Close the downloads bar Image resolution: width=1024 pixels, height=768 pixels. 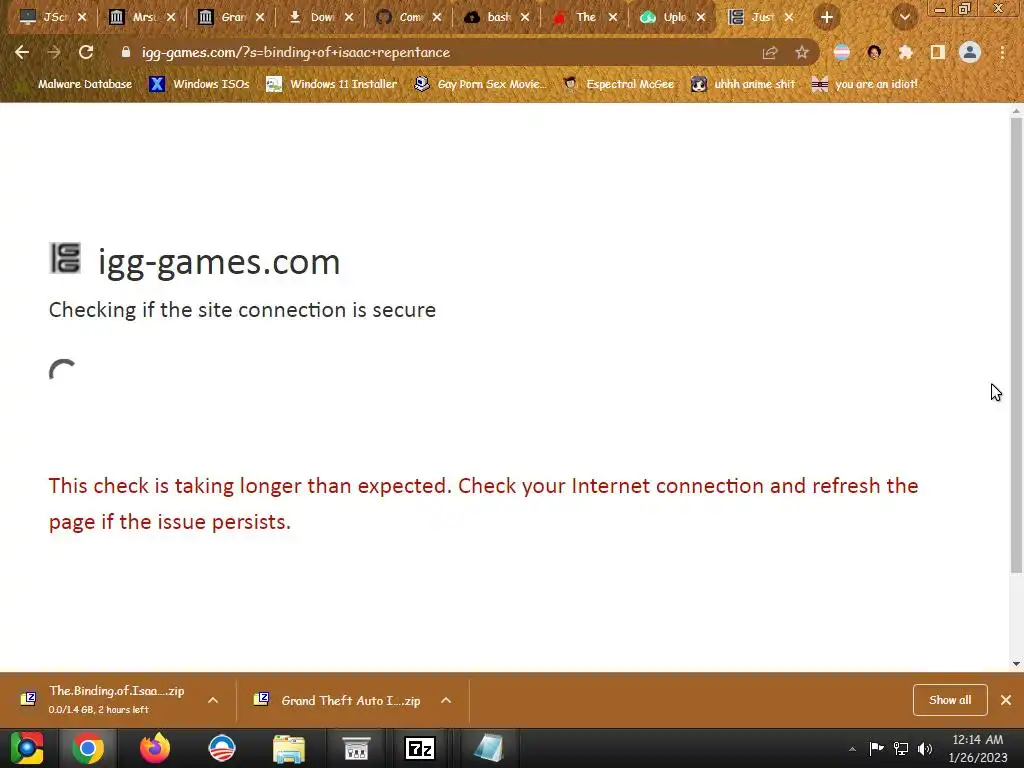1006,700
